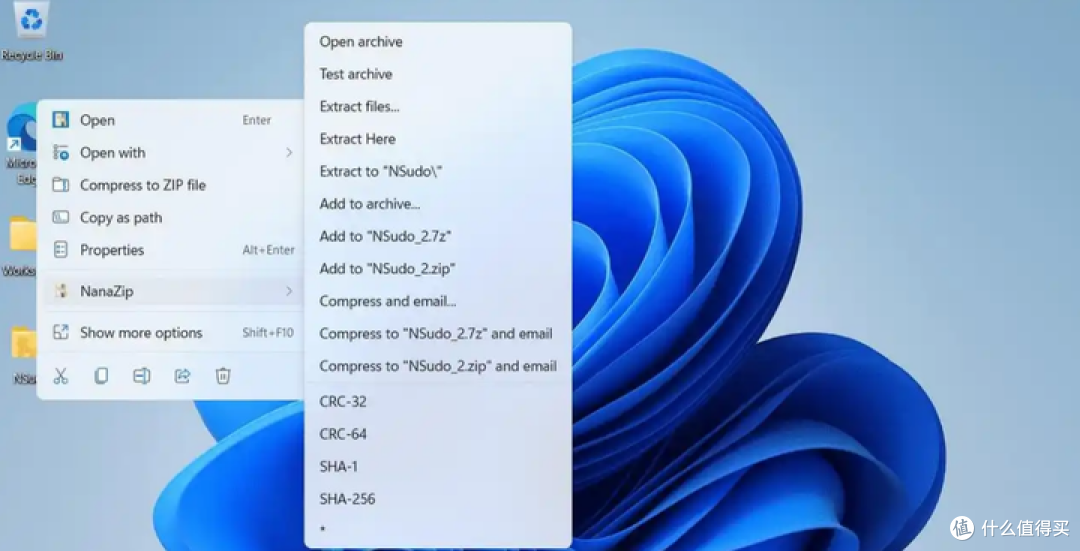
Task: Select Compress to "NSudo_2.zip" and email
Action: [x=438, y=366]
